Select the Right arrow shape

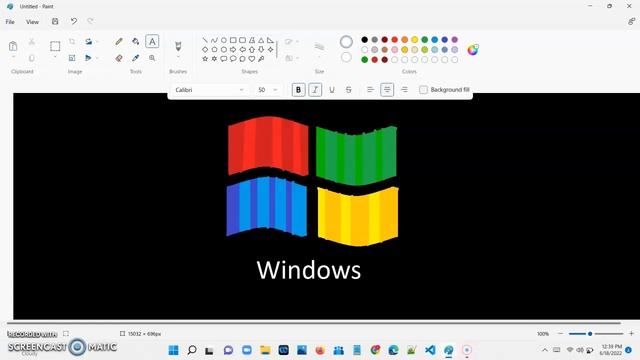tap(233, 49)
